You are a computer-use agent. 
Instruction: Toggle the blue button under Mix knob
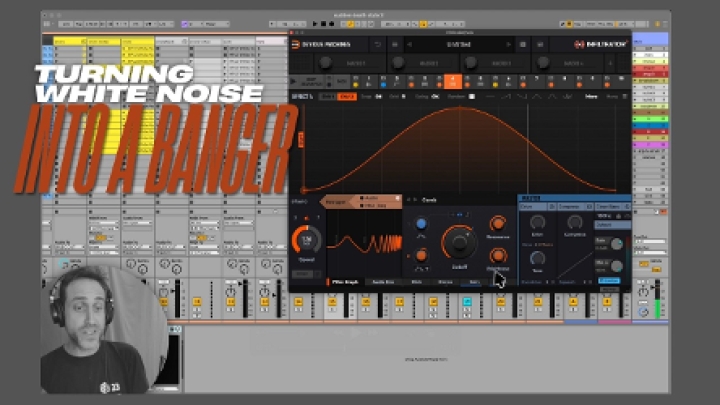tap(609, 281)
